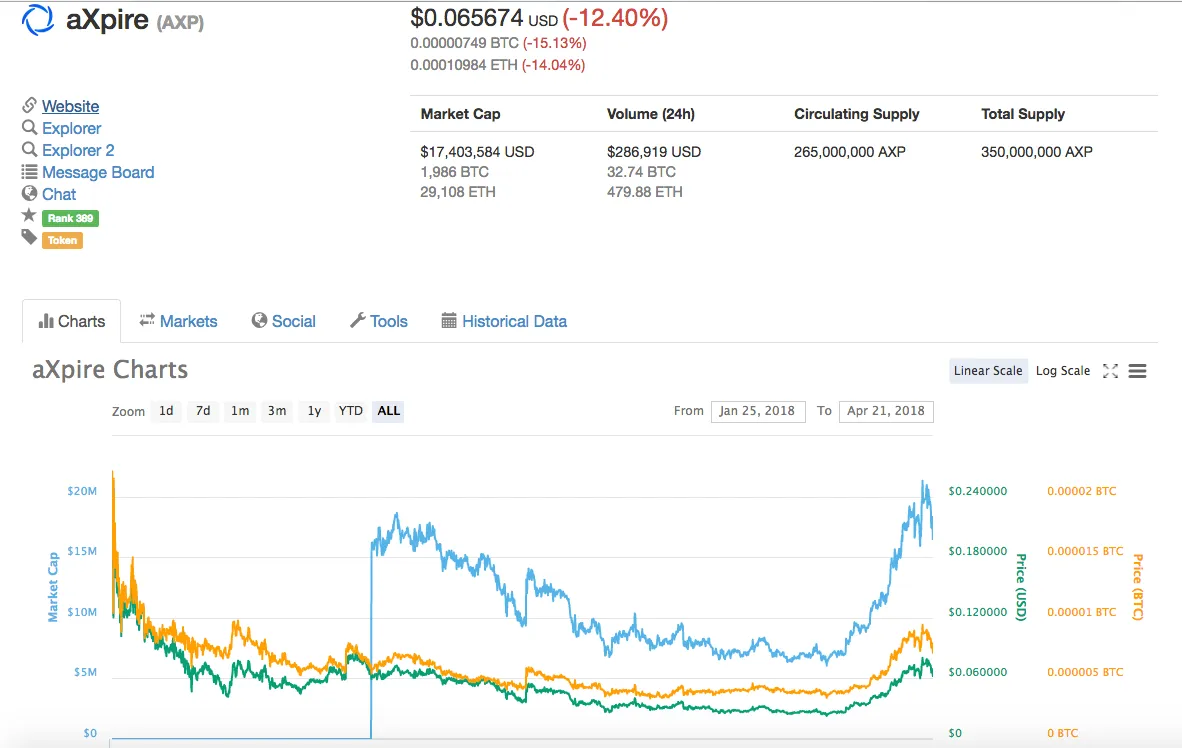The height and width of the screenshot is (748, 1182).
Task: Switch to the Charts tab
Action: pyautogui.click(x=72, y=321)
